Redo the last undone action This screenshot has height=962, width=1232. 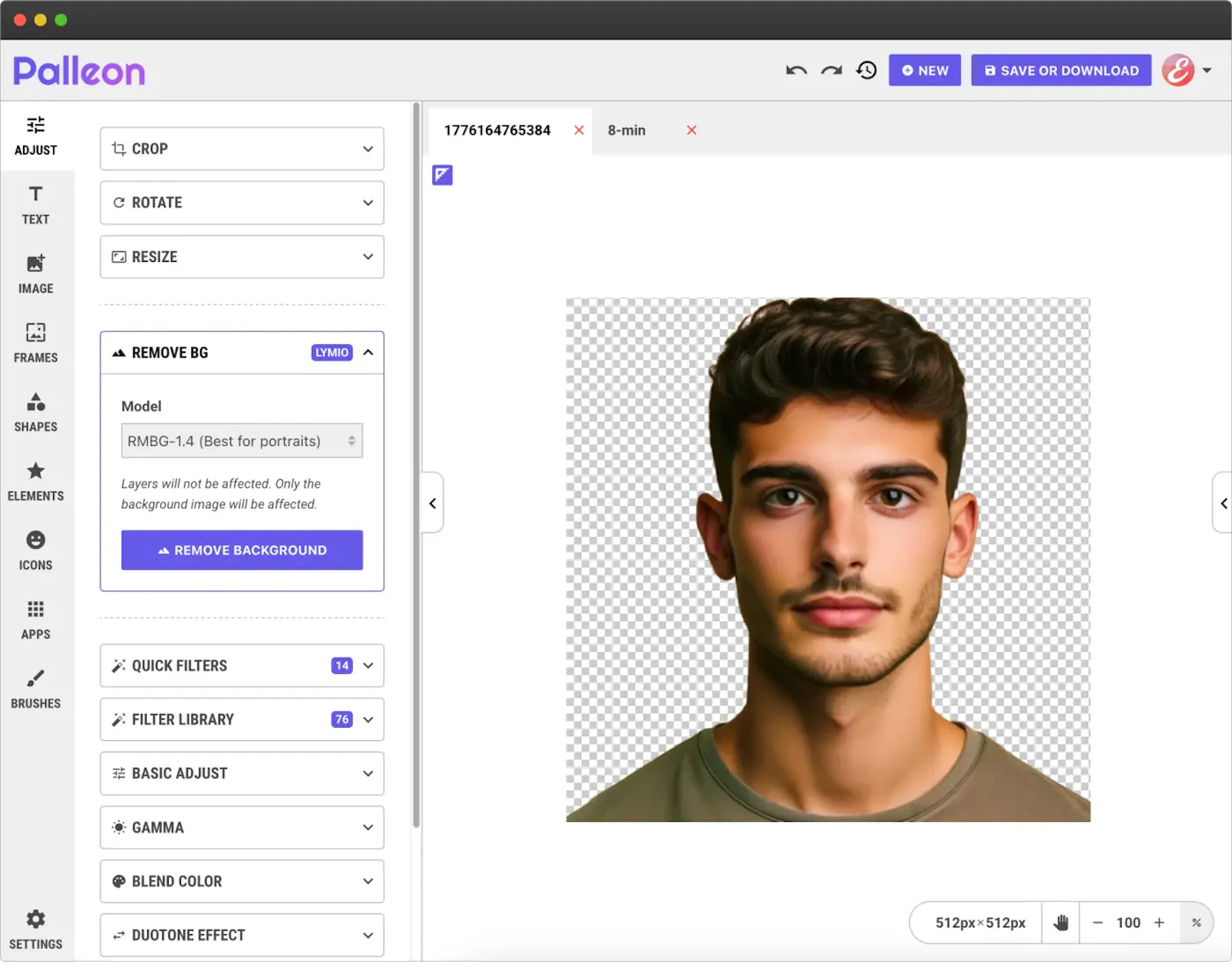832,70
